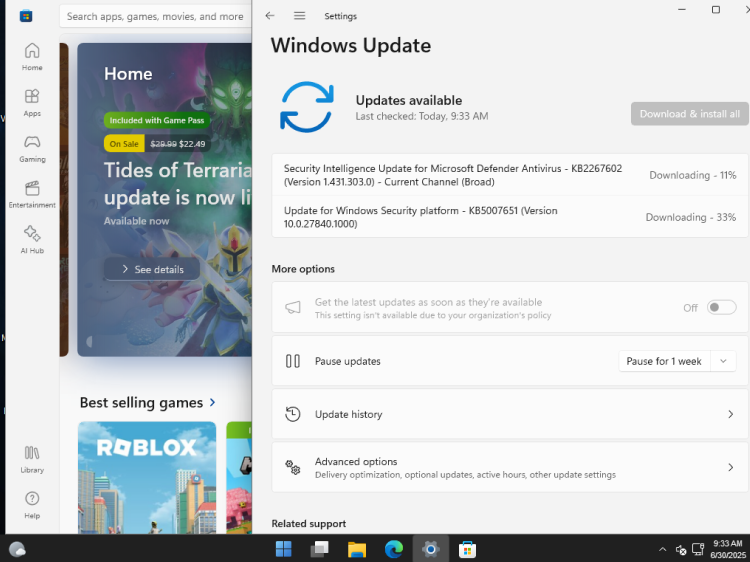Click the Settings back arrow
This screenshot has height=562, width=750.
click(270, 16)
